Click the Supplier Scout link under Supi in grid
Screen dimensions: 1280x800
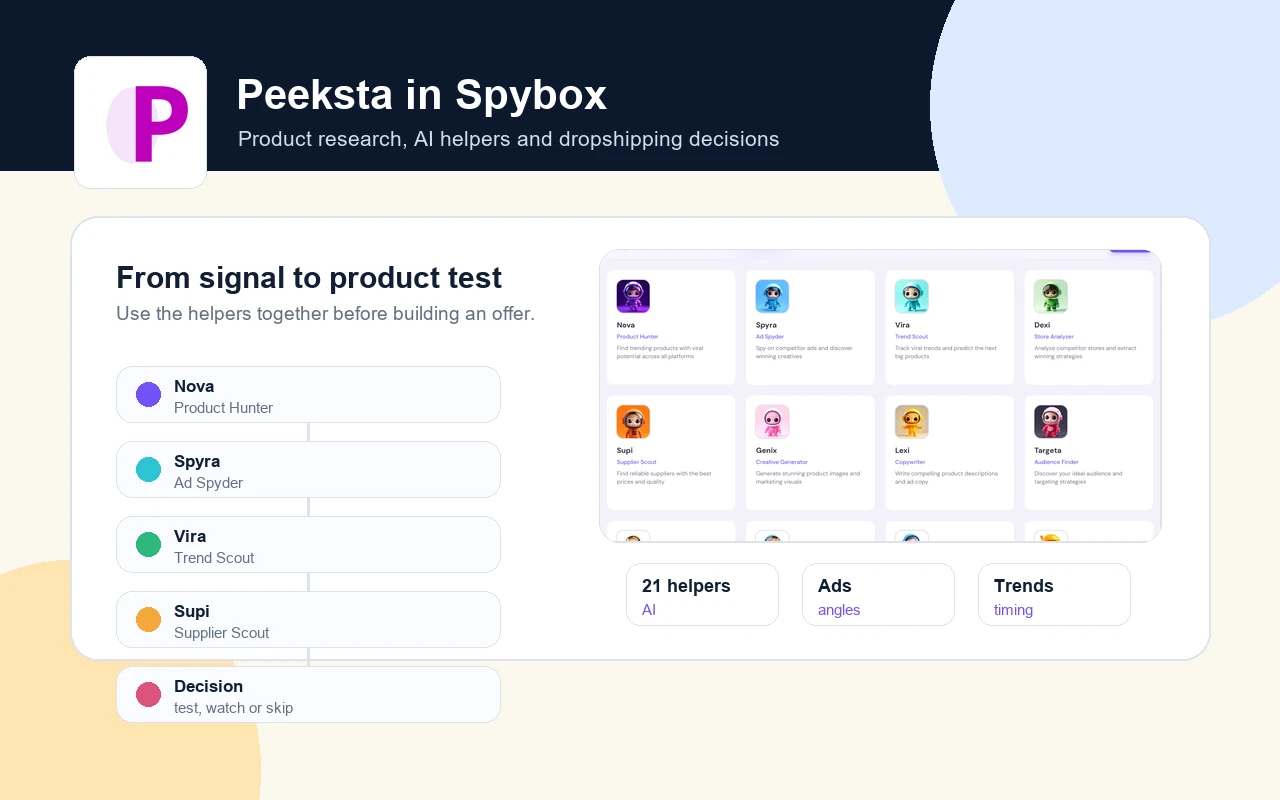click(636, 462)
